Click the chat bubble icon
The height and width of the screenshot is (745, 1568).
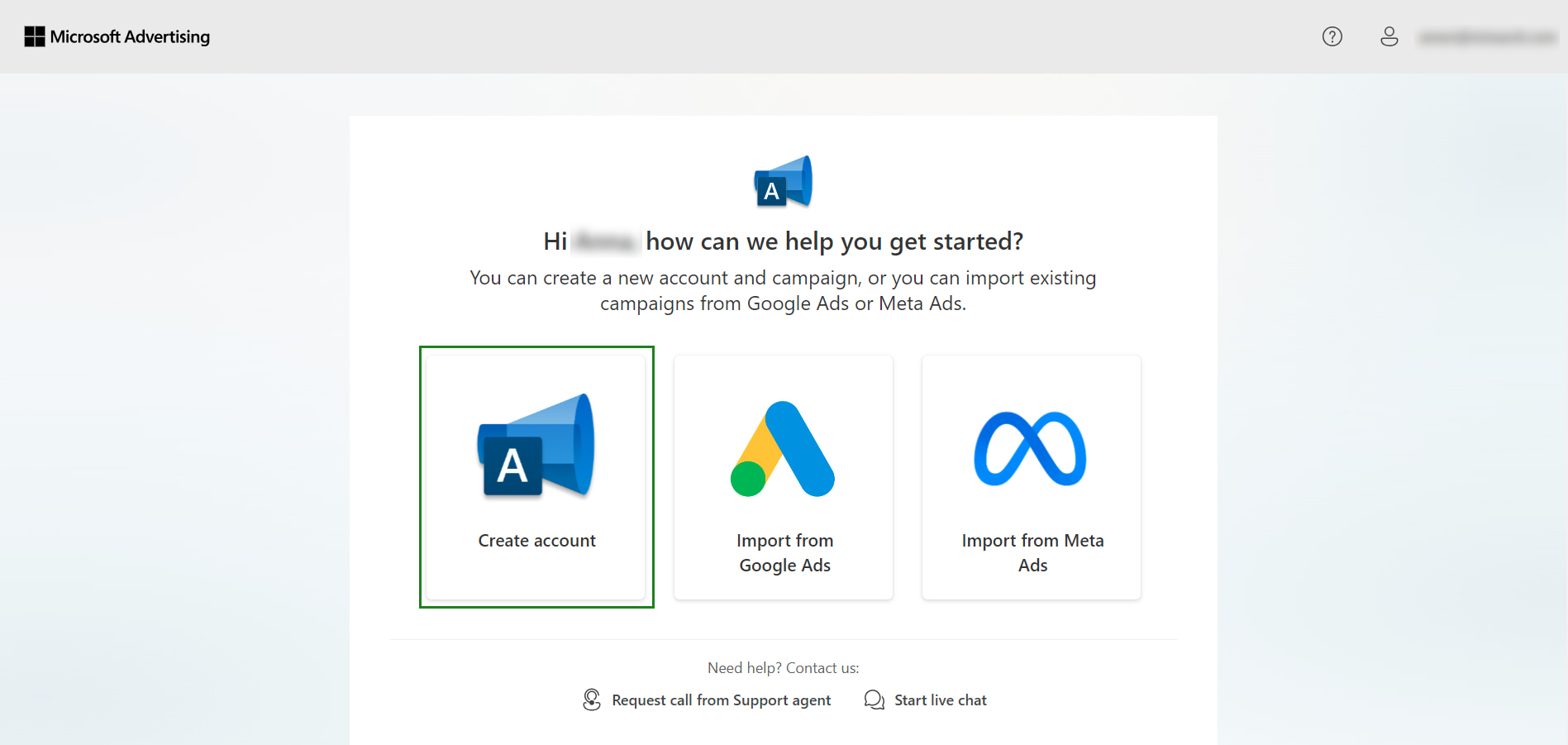(x=874, y=700)
